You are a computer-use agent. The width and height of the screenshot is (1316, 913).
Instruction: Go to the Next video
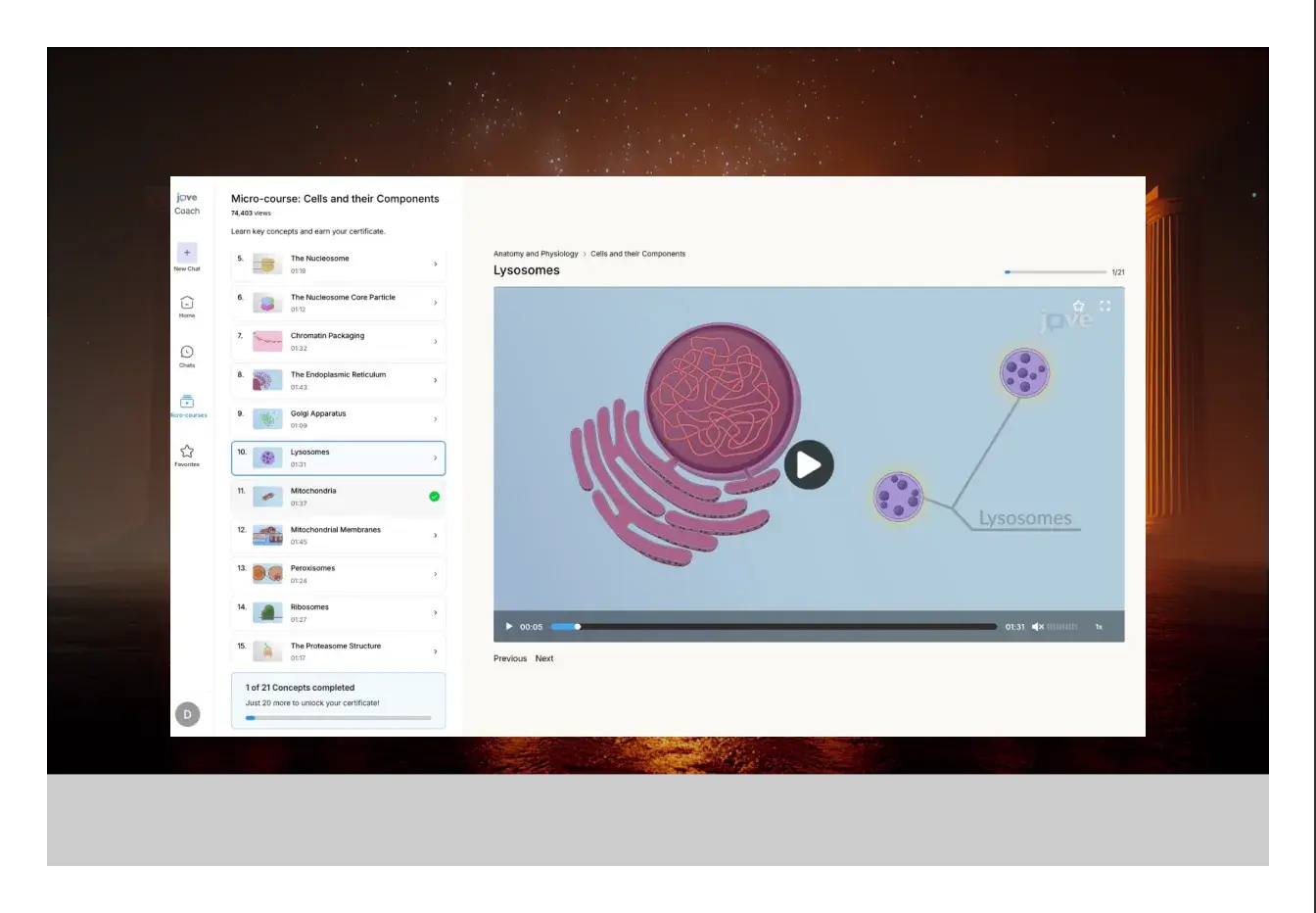tap(544, 658)
